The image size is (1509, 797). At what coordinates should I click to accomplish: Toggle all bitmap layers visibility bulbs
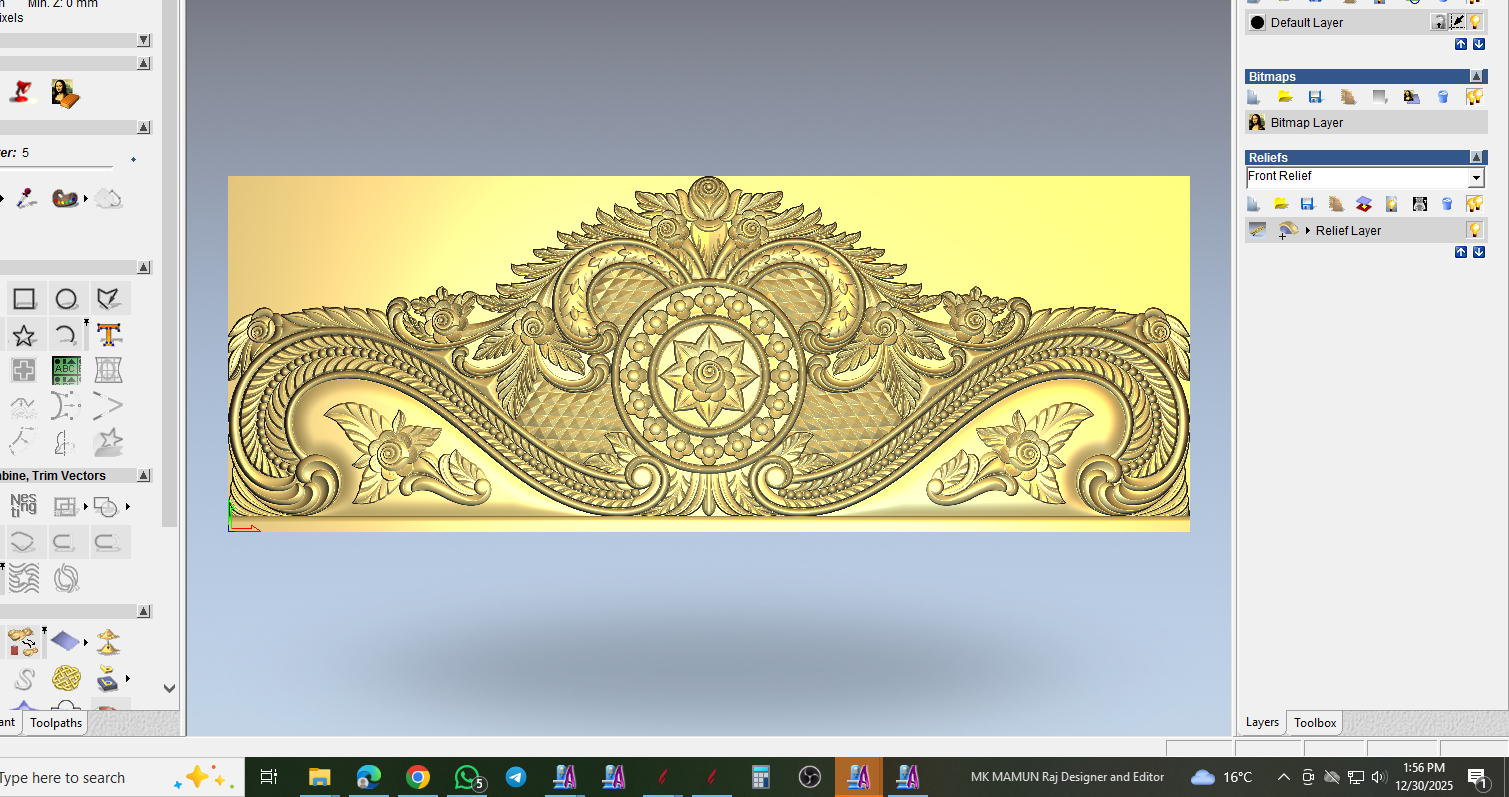click(x=1474, y=97)
